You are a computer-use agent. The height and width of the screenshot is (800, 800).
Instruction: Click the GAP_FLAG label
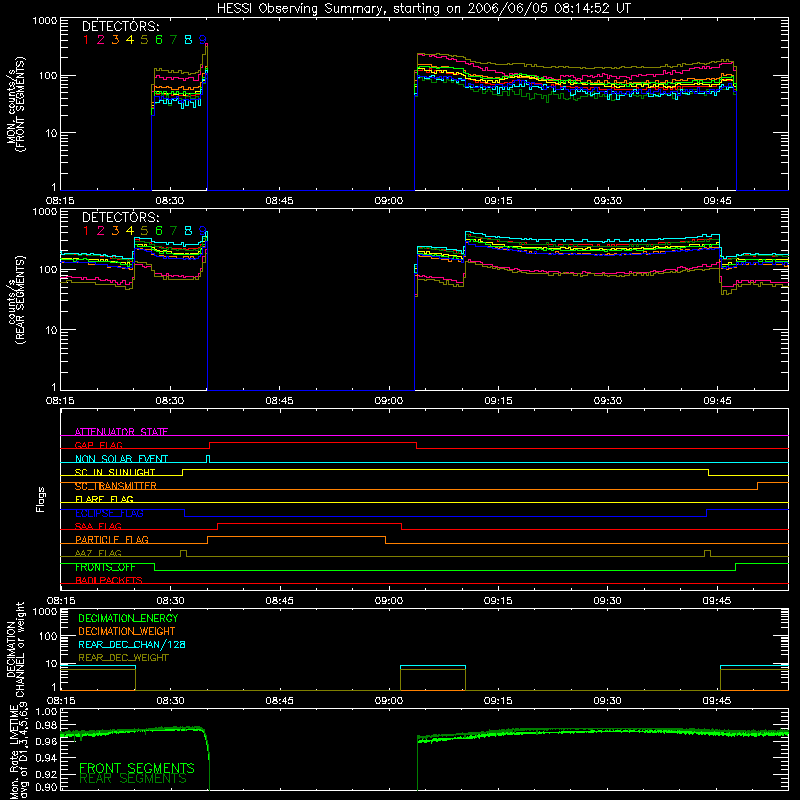pyautogui.click(x=98, y=445)
